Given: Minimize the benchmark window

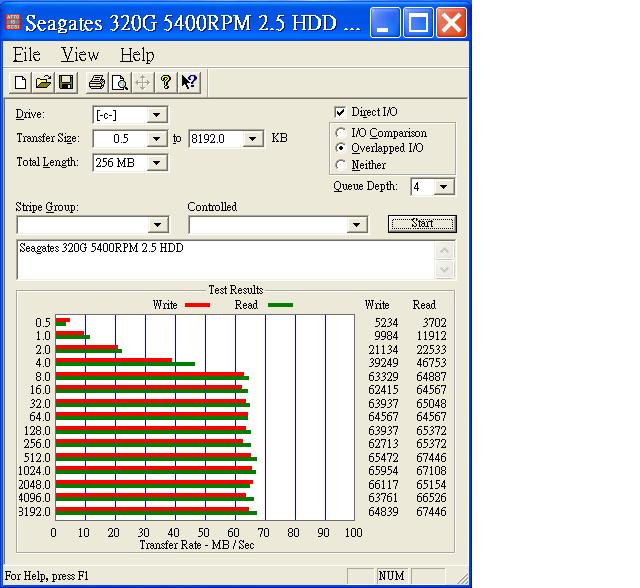Looking at the screenshot, I should tap(385, 22).
